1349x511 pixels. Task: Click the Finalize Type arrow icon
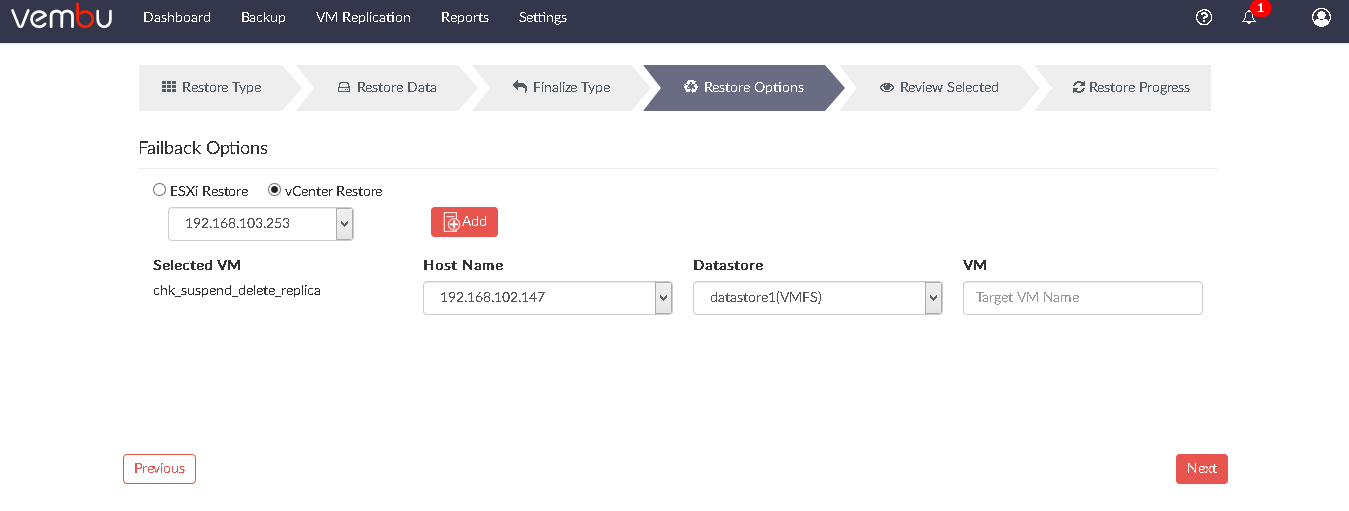click(x=520, y=87)
